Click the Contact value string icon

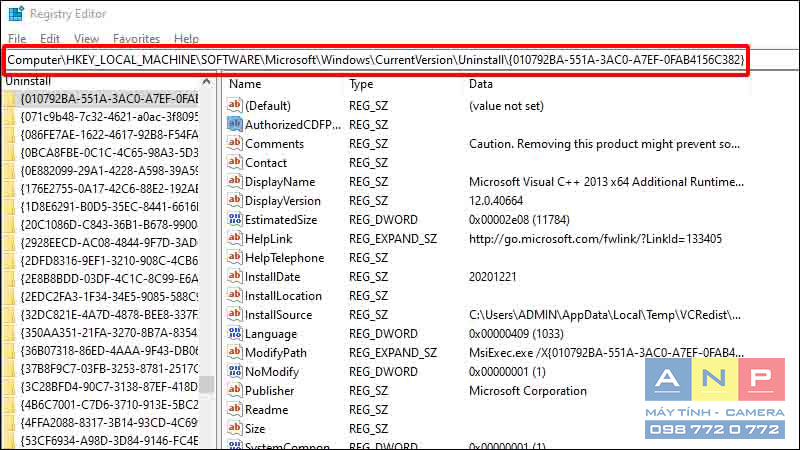(235, 162)
